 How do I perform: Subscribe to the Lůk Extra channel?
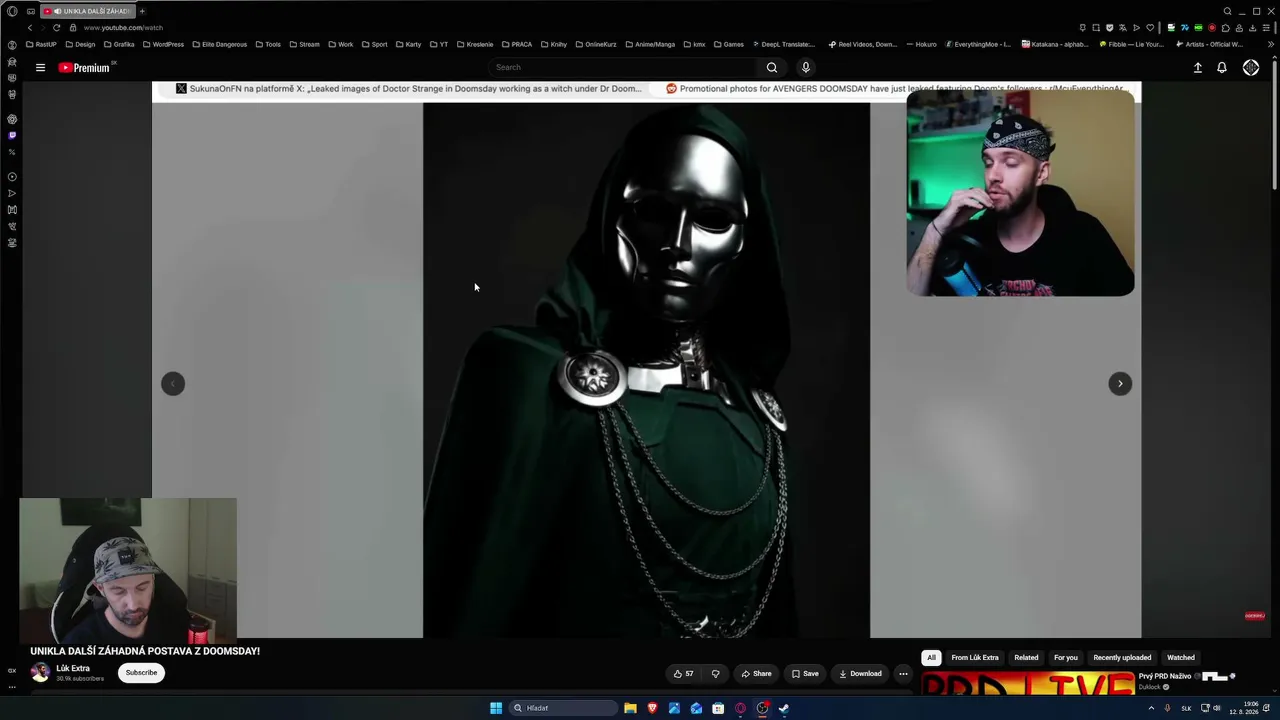pos(141,673)
